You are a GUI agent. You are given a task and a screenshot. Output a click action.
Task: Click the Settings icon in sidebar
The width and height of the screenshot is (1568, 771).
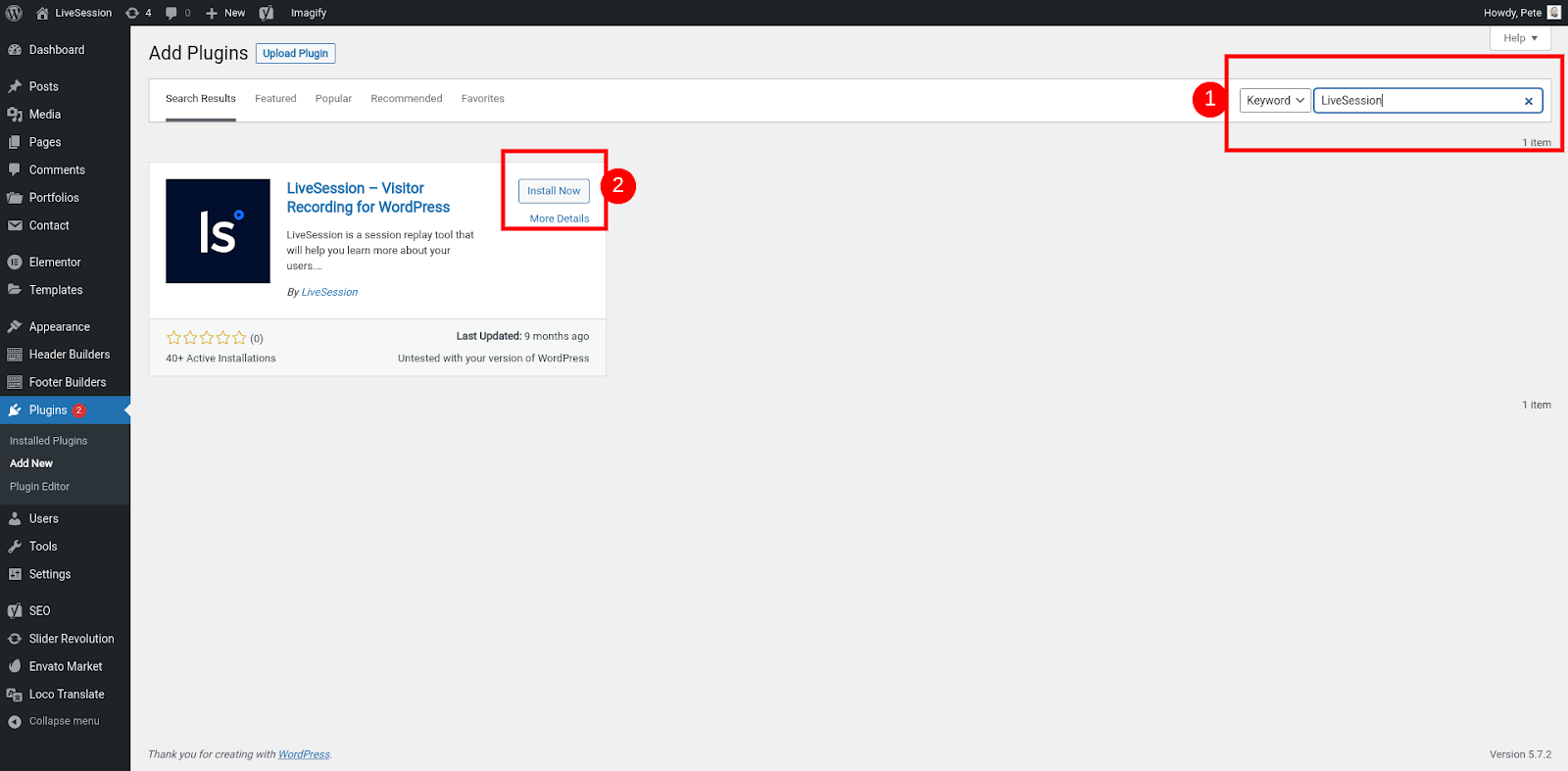(15, 574)
